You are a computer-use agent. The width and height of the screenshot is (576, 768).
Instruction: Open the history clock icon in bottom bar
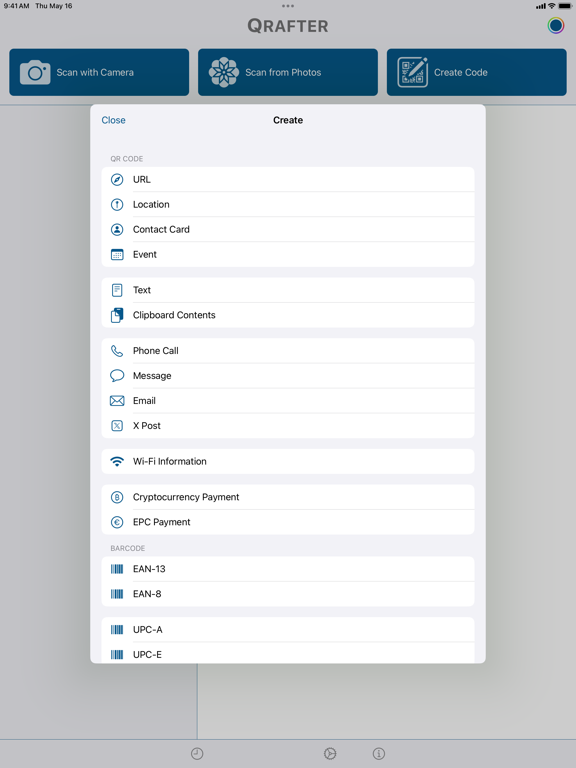coord(197,754)
